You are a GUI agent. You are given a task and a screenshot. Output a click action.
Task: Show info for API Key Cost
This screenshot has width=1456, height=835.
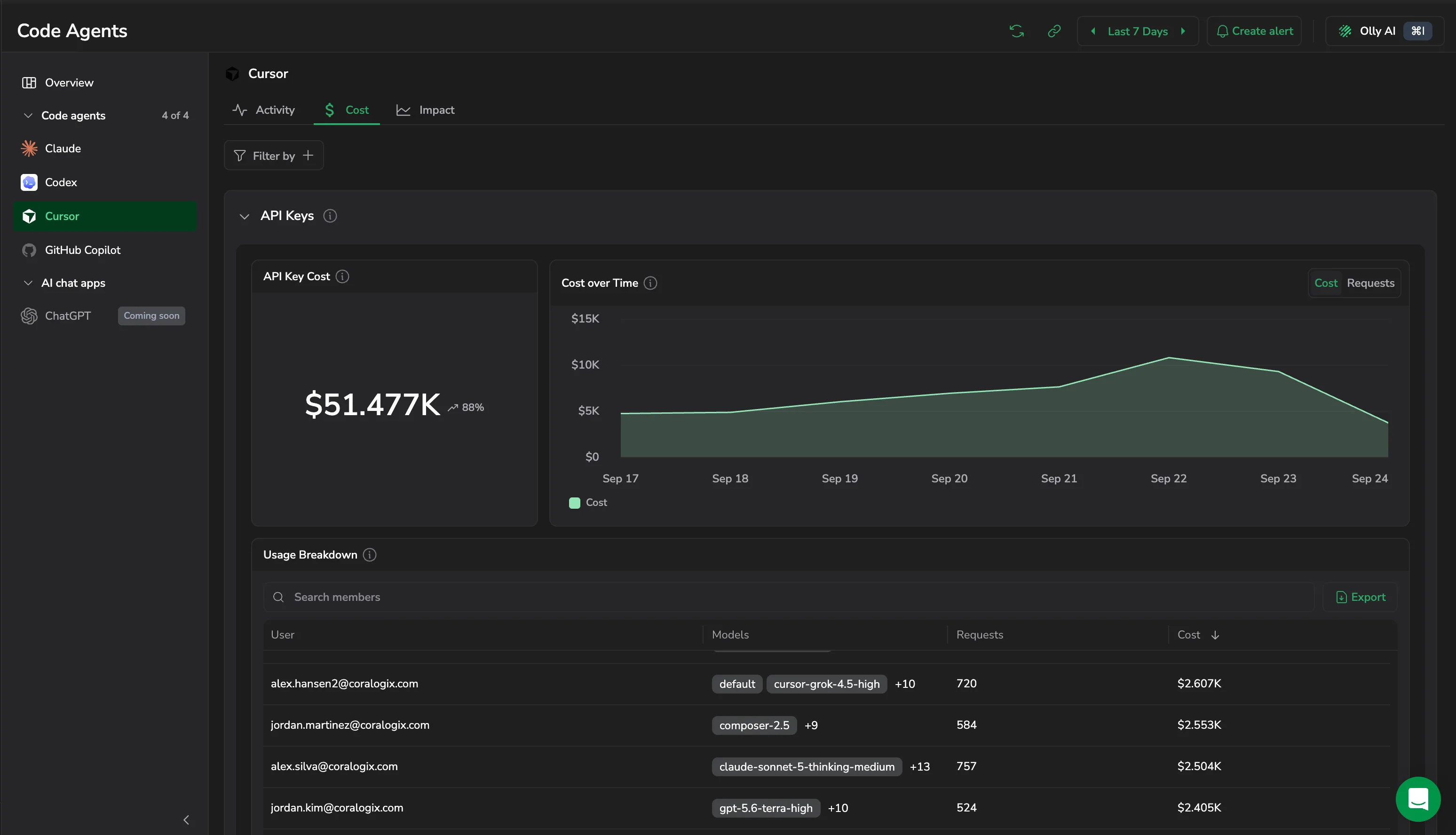coord(342,276)
